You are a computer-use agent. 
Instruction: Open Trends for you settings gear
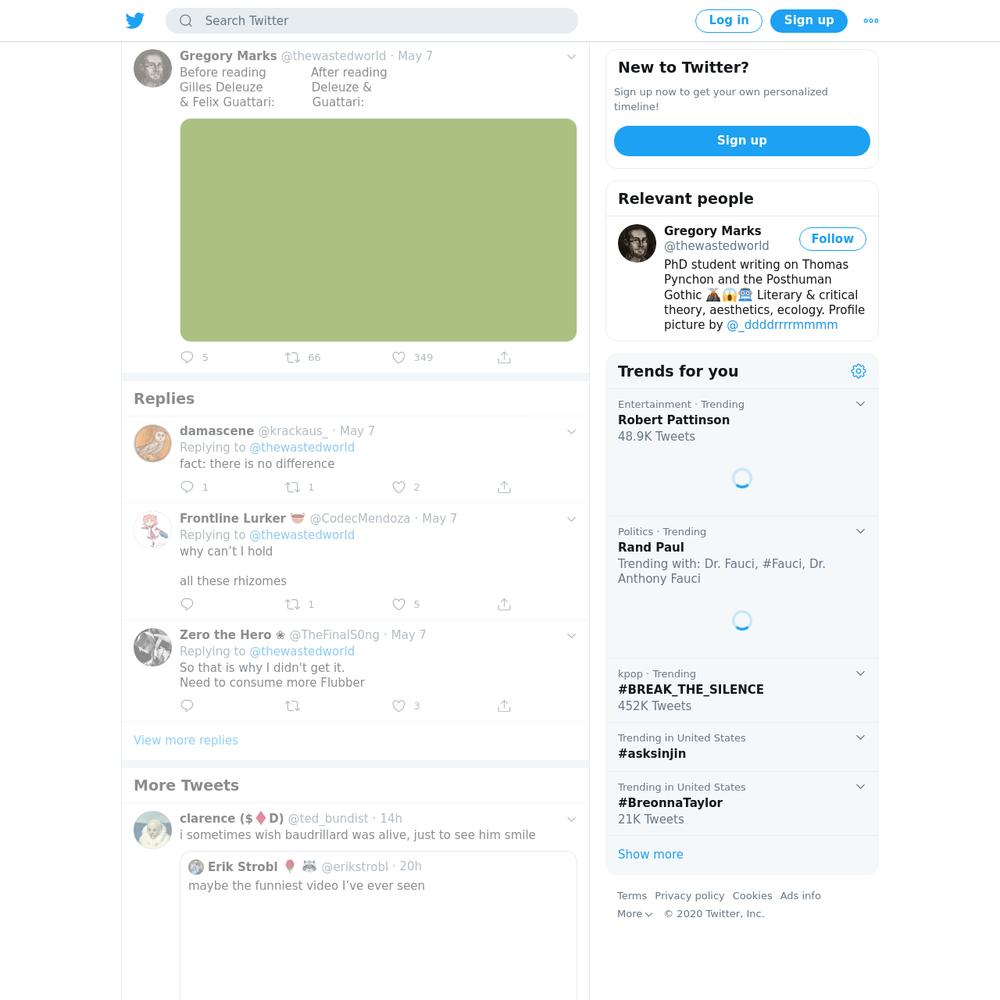pyautogui.click(x=858, y=371)
